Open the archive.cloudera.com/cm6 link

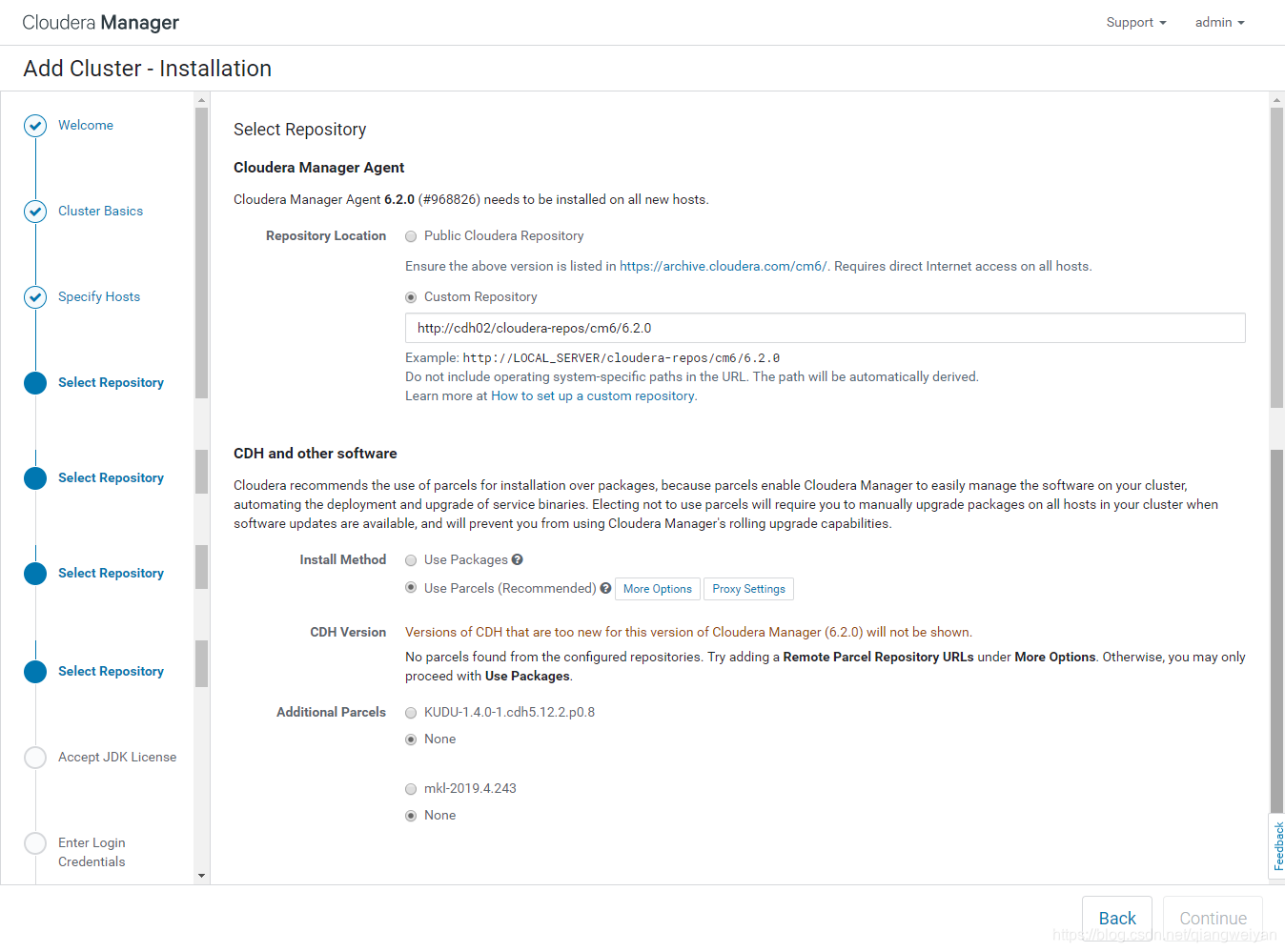pos(724,266)
